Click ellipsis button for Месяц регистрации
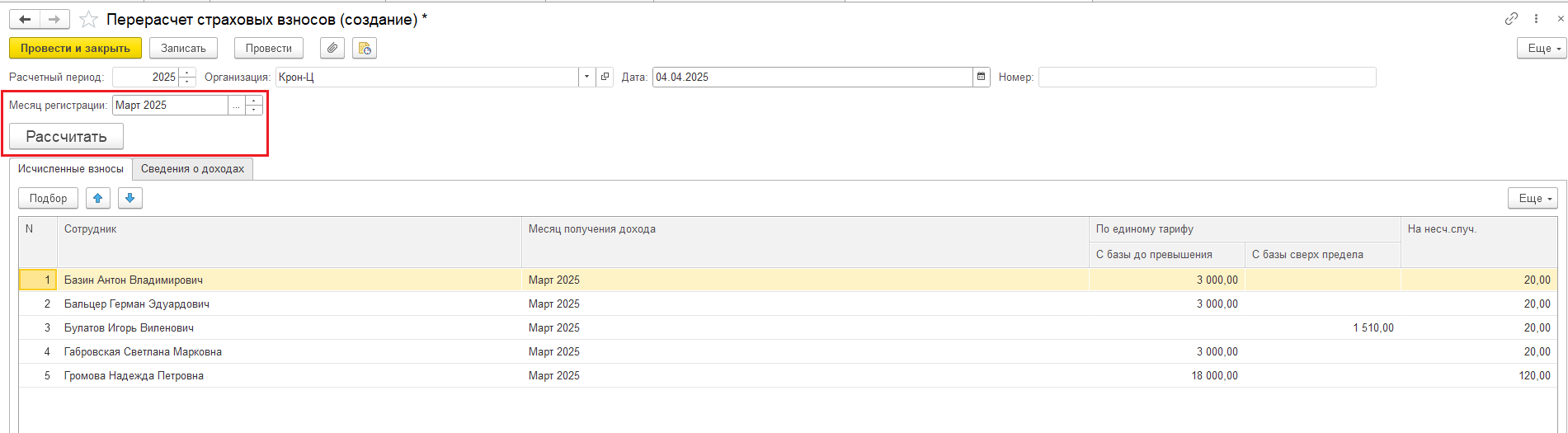The width and height of the screenshot is (1568, 433). (236, 106)
